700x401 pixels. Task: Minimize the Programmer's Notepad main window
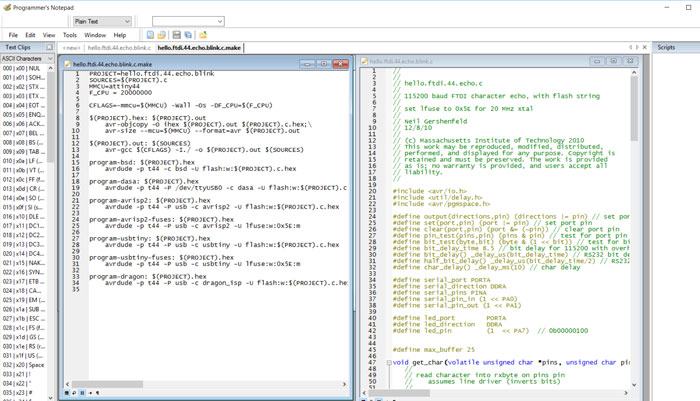[x=667, y=7]
